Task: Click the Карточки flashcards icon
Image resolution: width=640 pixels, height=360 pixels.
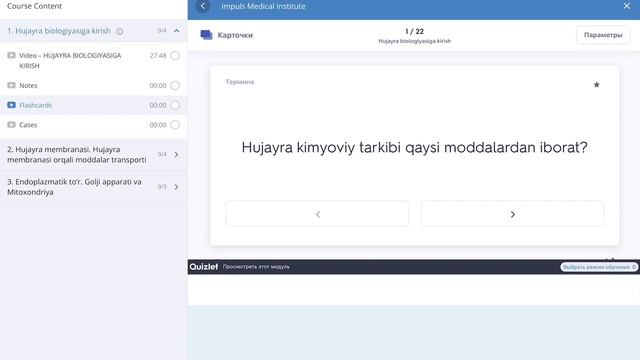Action: coord(206,35)
